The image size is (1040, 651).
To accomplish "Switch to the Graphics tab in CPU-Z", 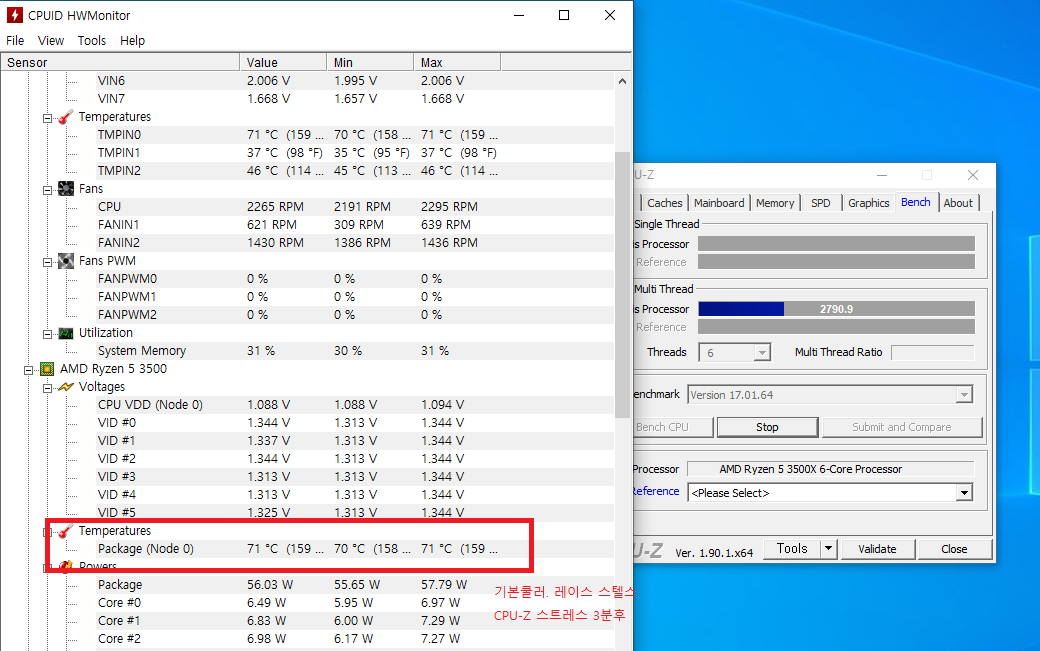I will pos(868,203).
